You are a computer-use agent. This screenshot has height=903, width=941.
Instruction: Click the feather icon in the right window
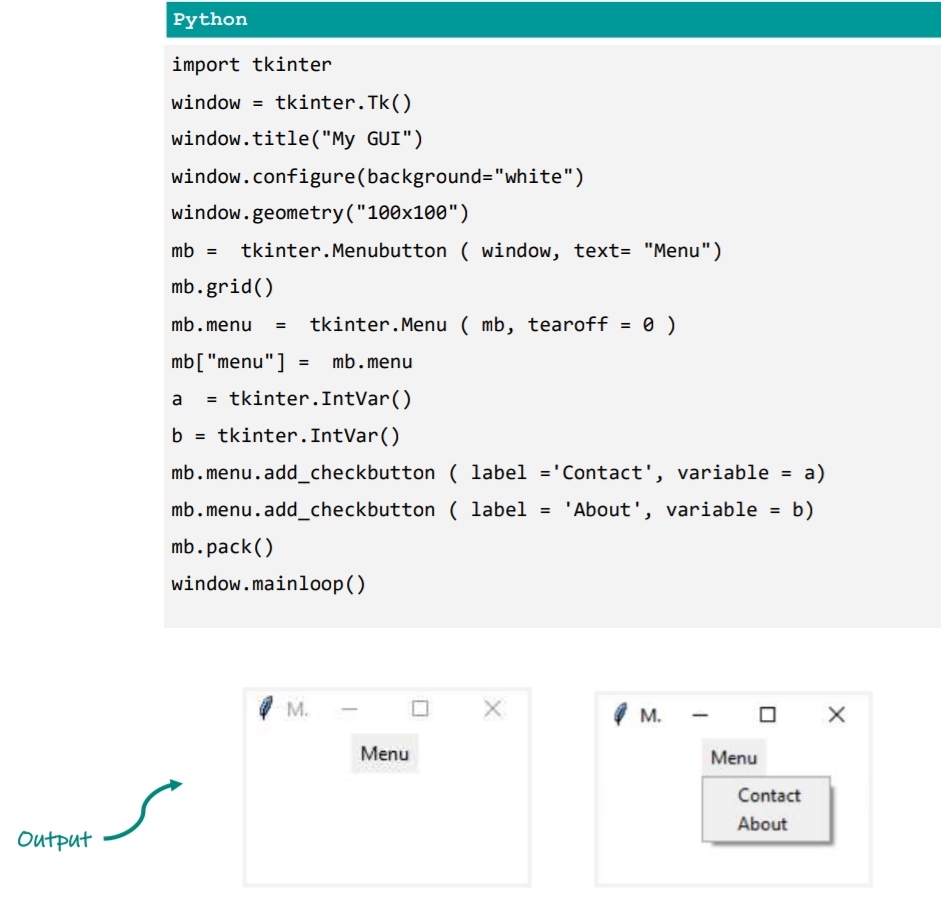620,714
